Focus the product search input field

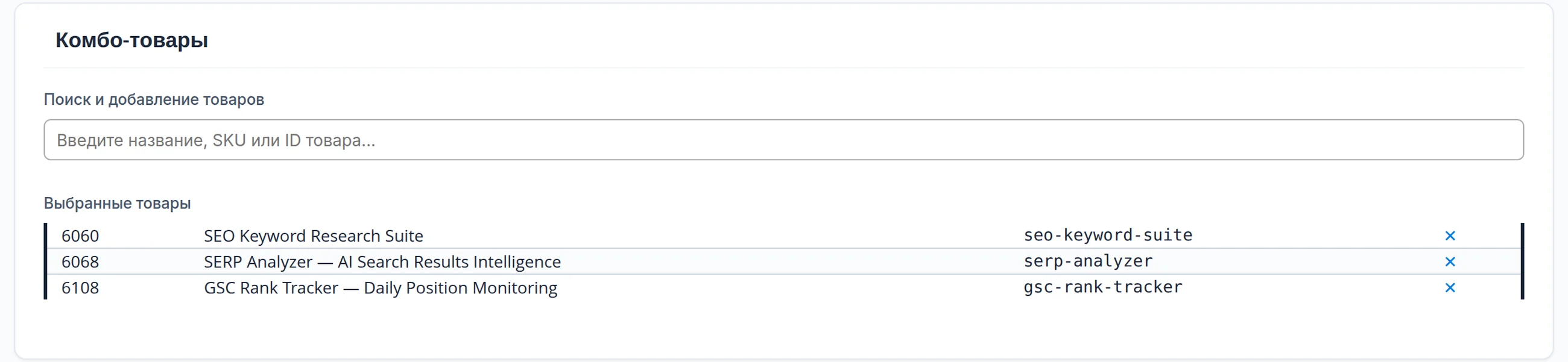[x=783, y=140]
